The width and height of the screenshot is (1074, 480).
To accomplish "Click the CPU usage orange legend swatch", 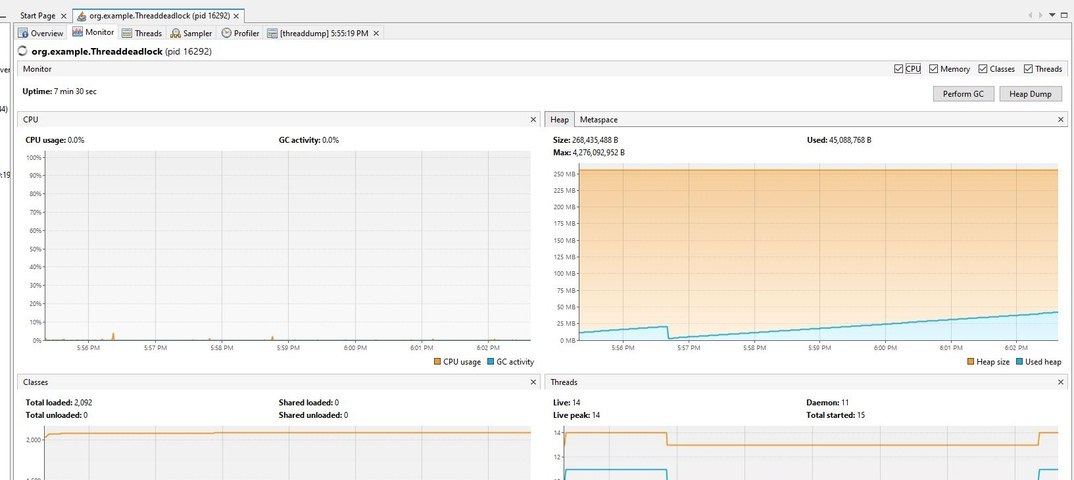I will point(437,362).
